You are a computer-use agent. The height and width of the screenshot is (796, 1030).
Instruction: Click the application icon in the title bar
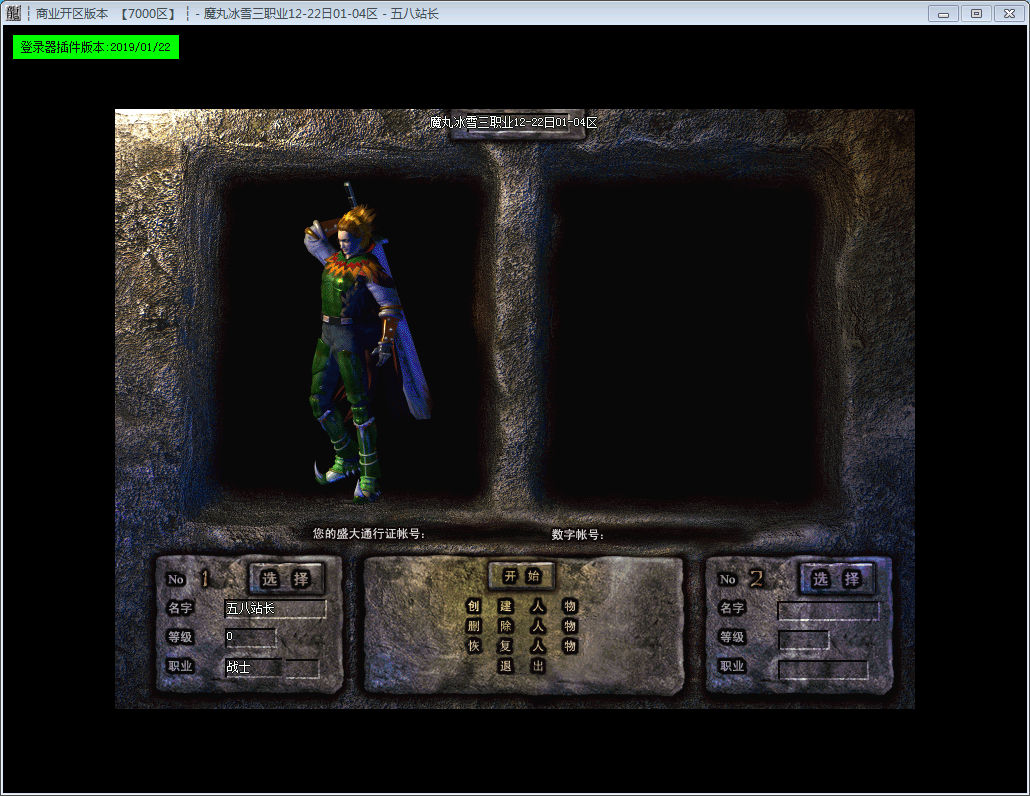13,13
